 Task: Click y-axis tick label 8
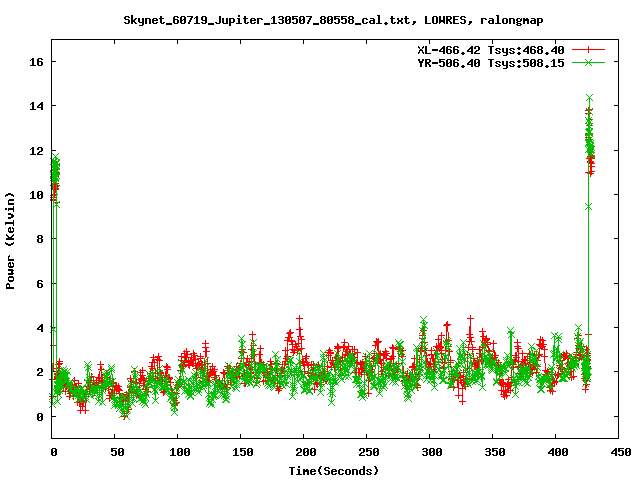[x=40, y=239]
